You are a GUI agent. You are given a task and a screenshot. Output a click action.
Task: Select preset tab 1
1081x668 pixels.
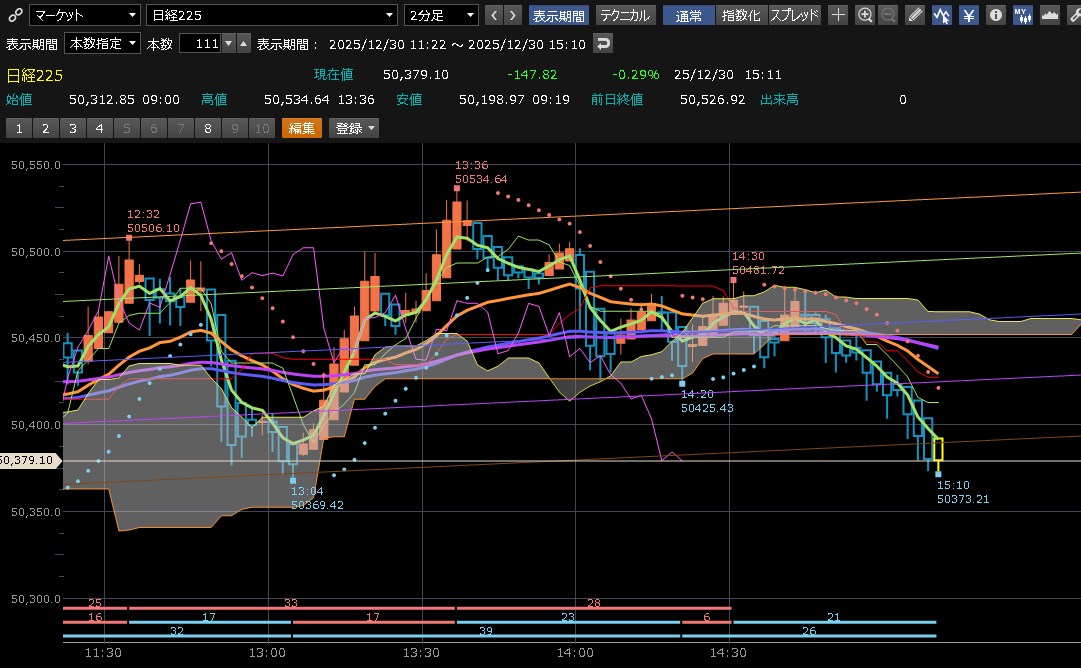[18, 128]
